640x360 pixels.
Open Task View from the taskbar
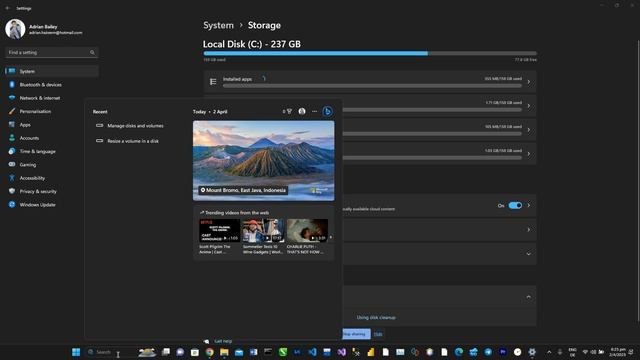(166, 352)
